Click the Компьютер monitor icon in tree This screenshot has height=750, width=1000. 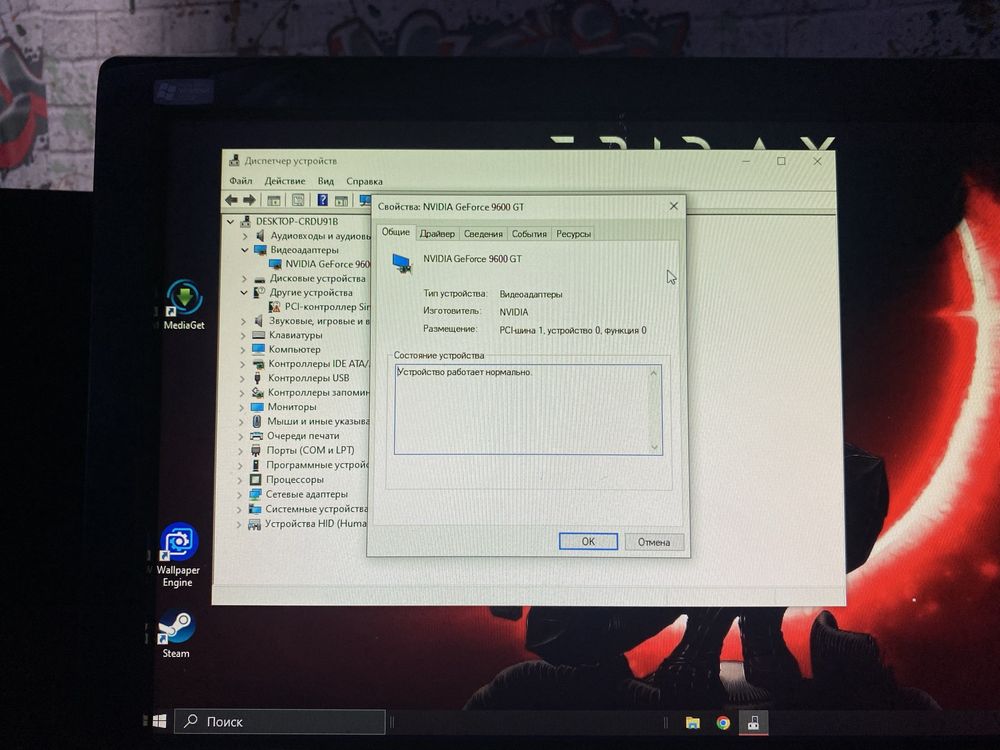coord(258,349)
